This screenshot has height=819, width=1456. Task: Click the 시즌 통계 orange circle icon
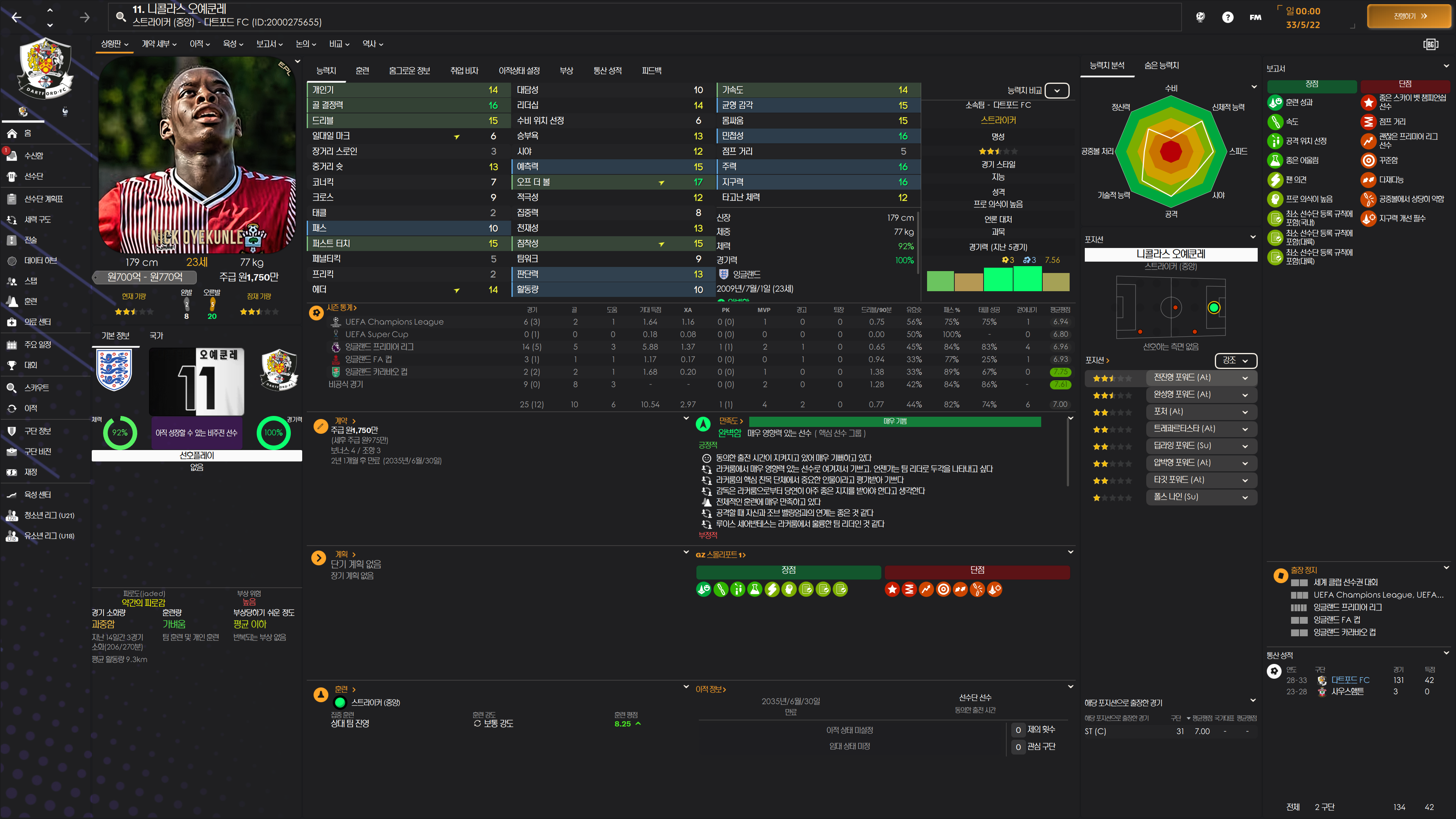pyautogui.click(x=317, y=312)
